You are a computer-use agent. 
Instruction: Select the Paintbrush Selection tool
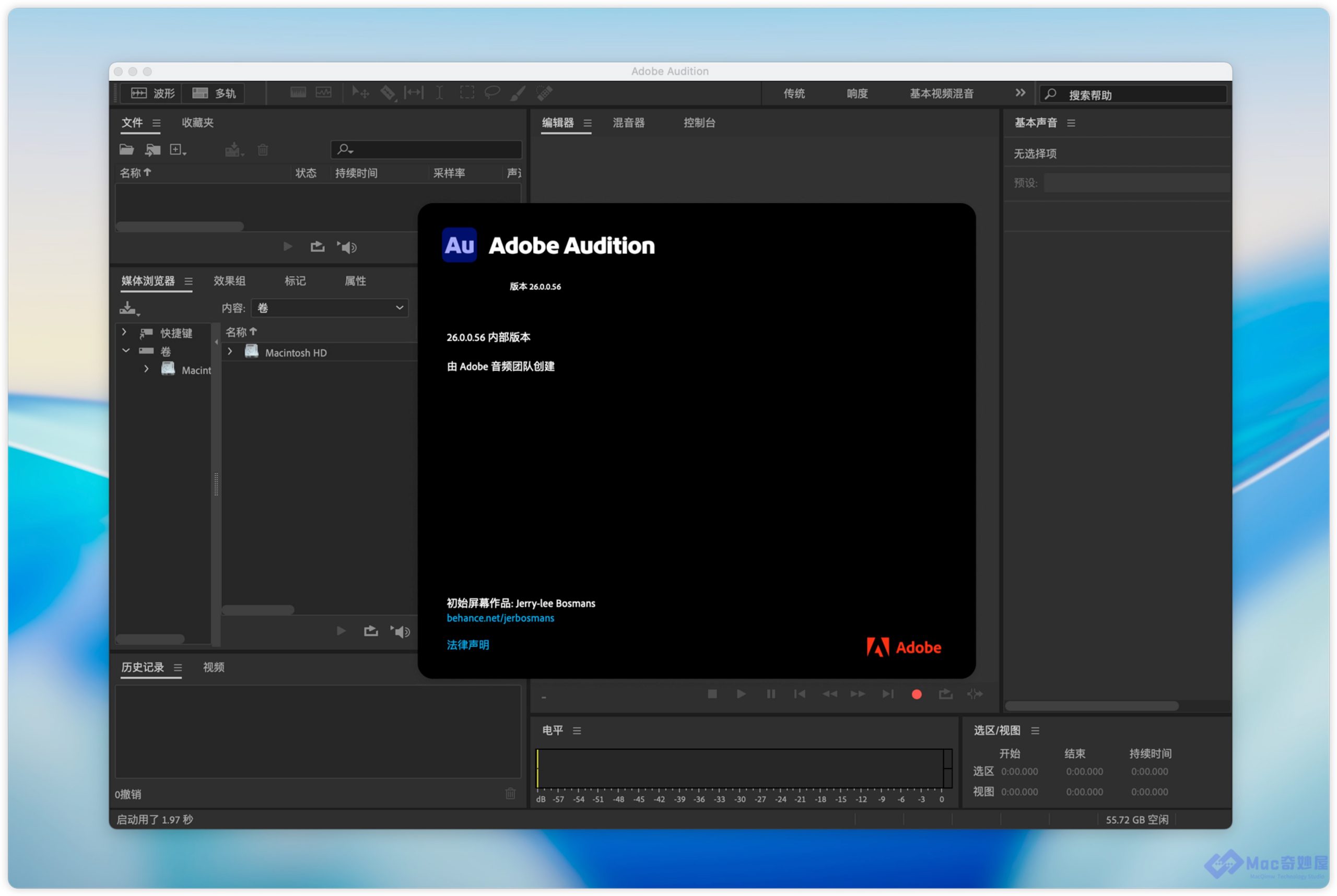tap(518, 92)
